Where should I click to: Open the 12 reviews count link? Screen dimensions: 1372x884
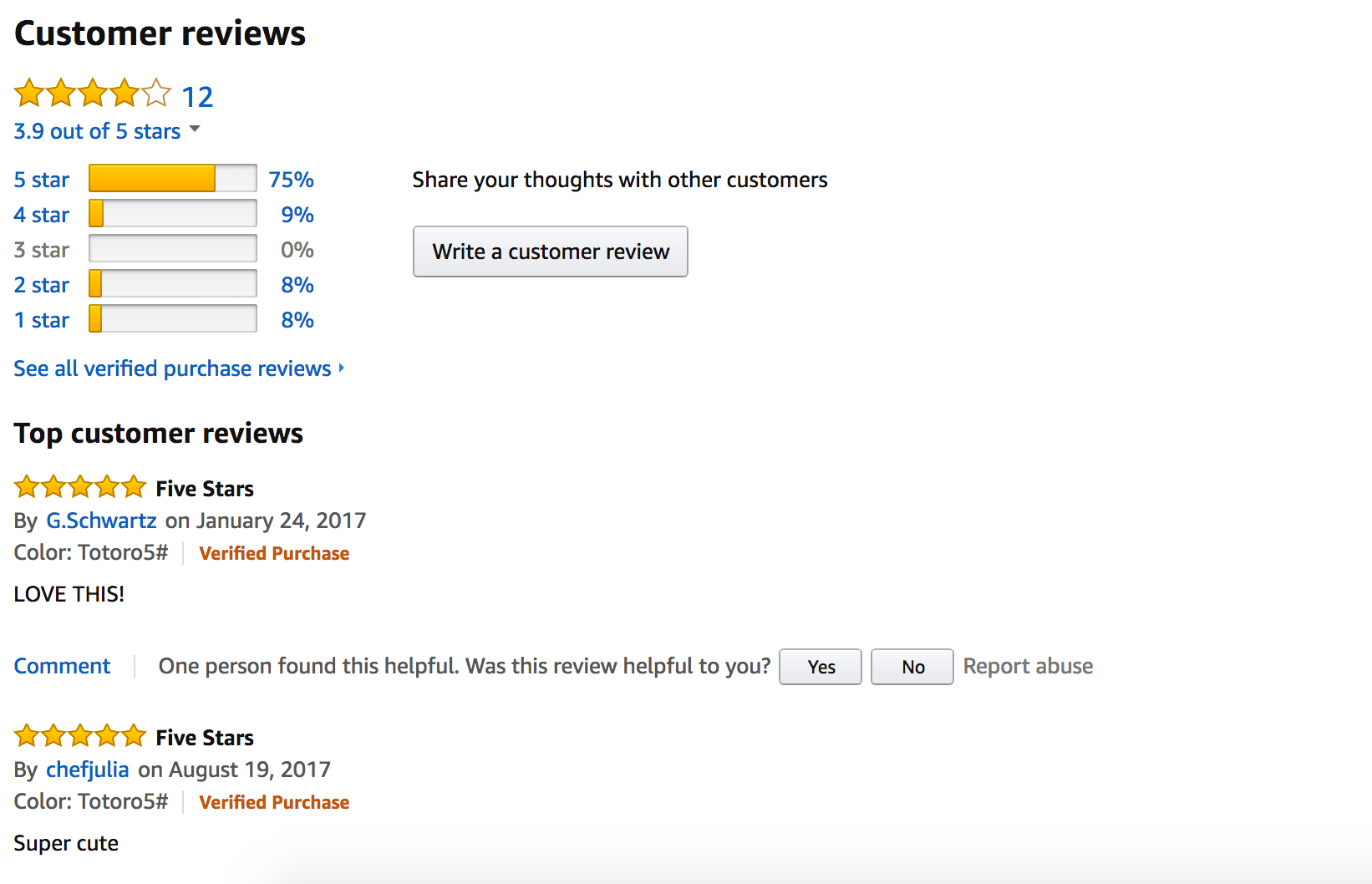coord(197,97)
